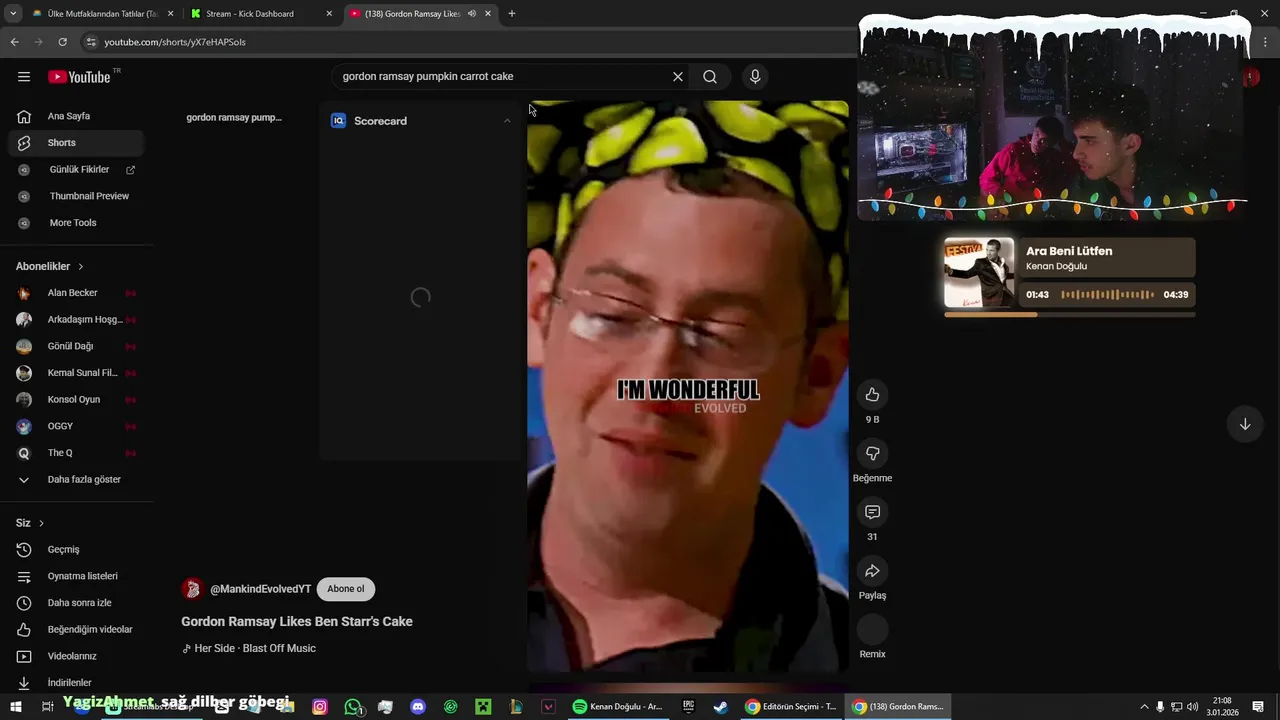1280x720 pixels.
Task: Select Shorts in the sidebar
Action: (x=76, y=143)
